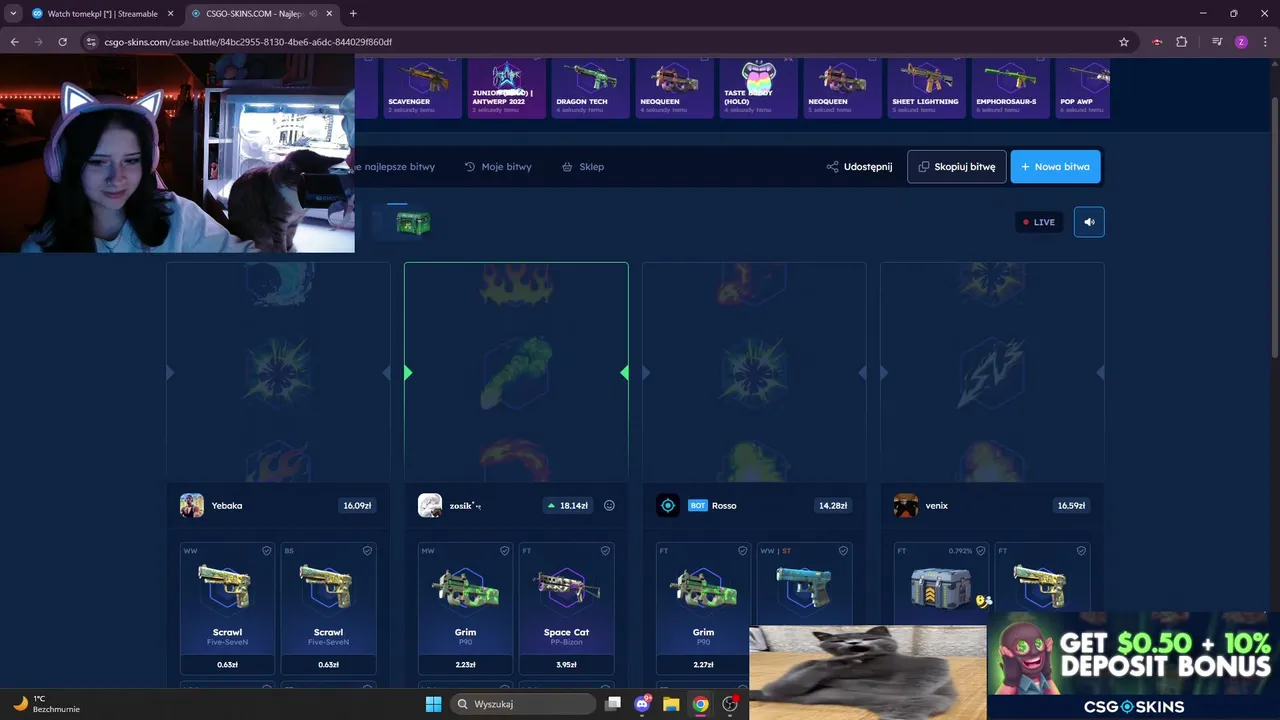Click the BOT badge beside Rosso

[x=698, y=505]
